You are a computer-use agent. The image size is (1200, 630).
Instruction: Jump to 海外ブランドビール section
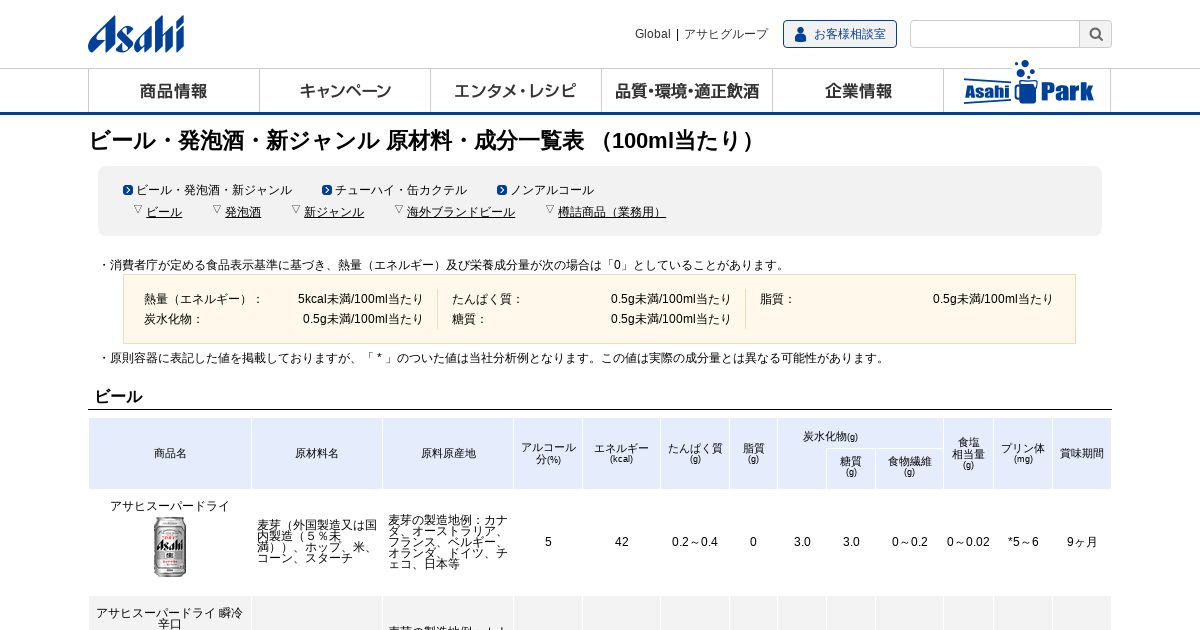pos(461,212)
